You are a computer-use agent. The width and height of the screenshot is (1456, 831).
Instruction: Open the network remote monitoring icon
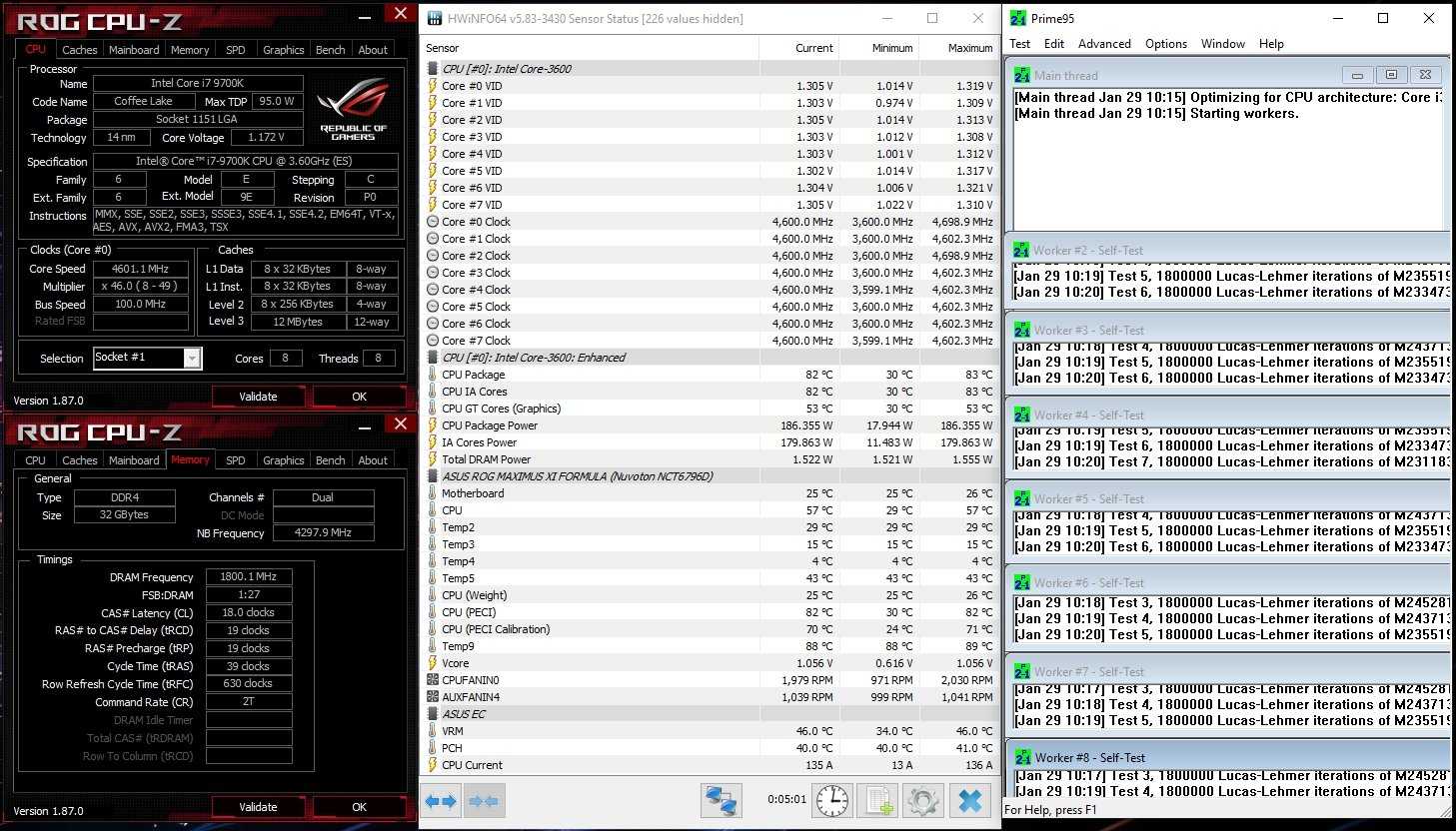click(721, 801)
